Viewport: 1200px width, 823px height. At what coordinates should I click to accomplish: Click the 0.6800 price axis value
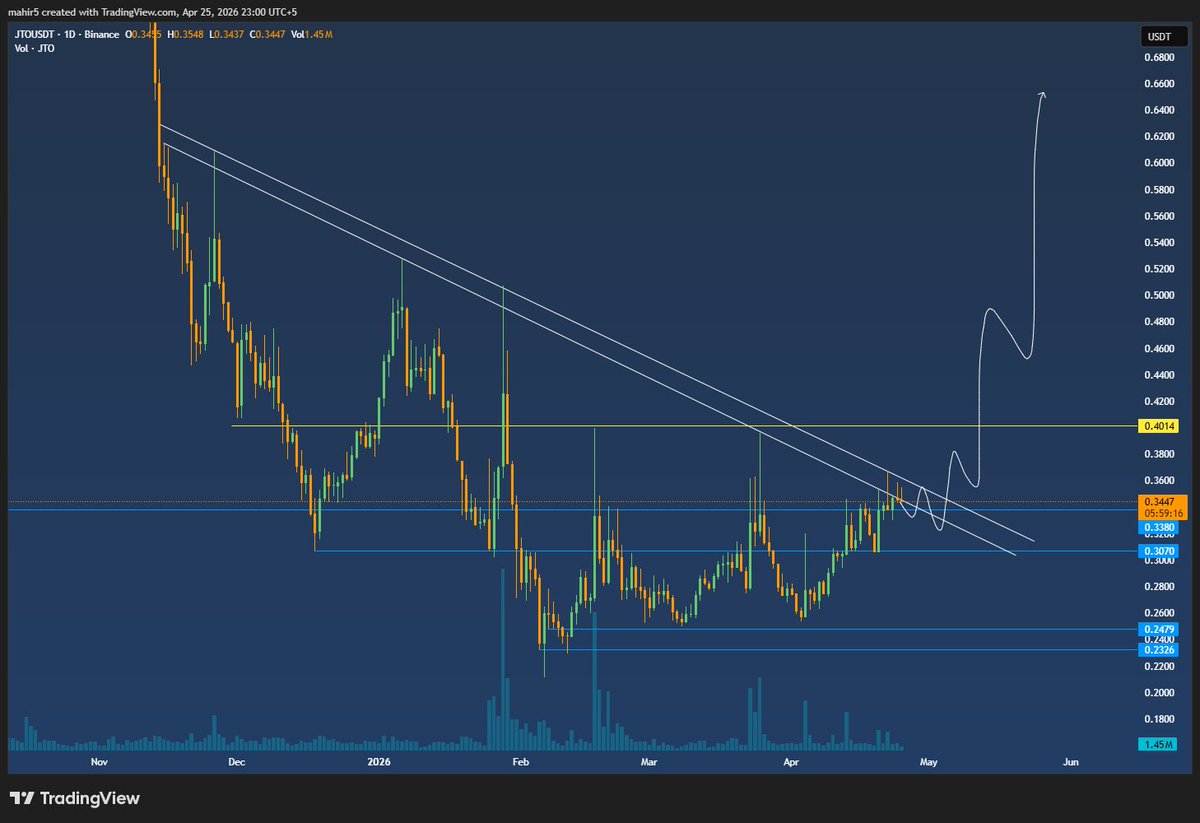(1158, 57)
